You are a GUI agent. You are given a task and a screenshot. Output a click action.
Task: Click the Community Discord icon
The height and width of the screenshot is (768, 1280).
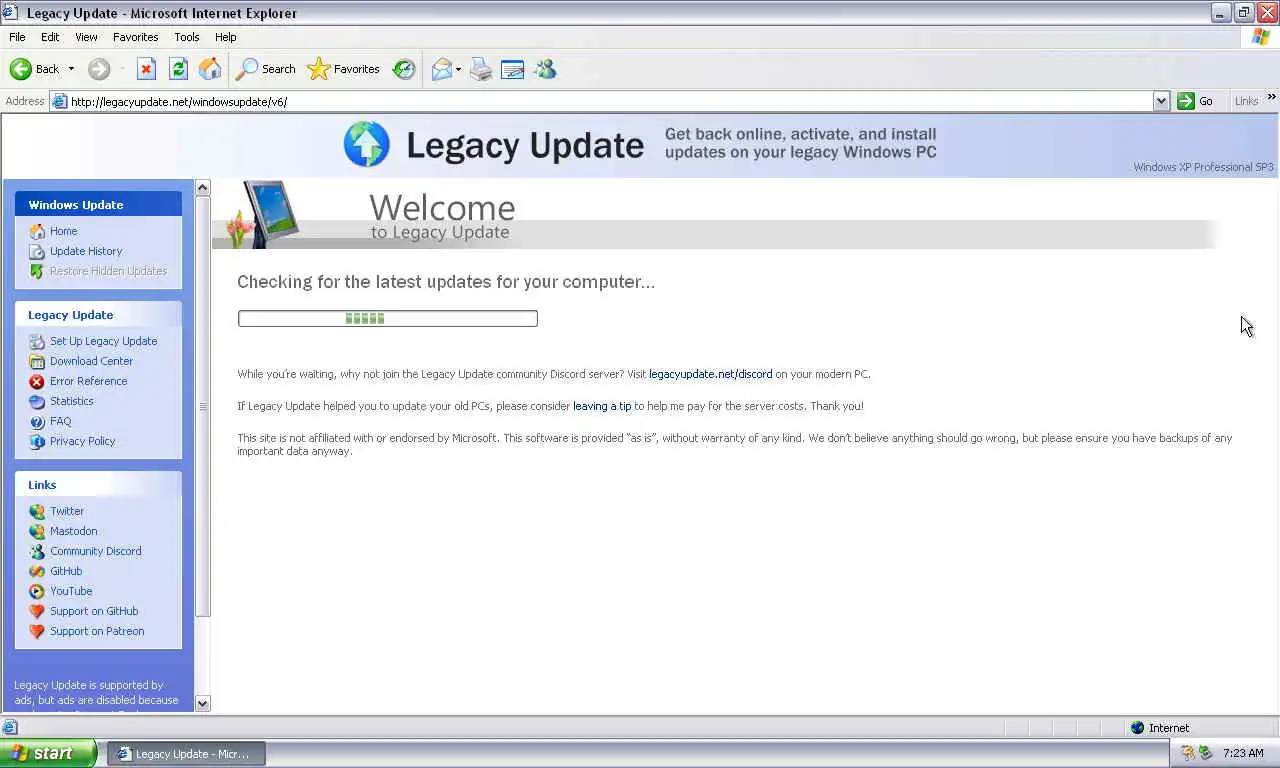tap(37, 551)
